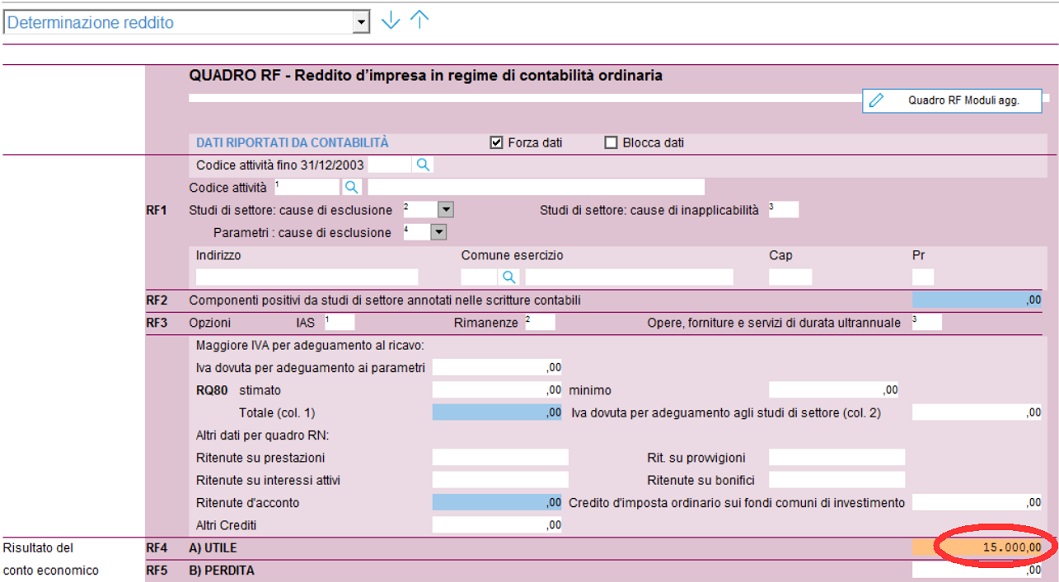Click the Rit. su provvigioni field
The width and height of the screenshot is (1059, 582).
tap(837, 458)
